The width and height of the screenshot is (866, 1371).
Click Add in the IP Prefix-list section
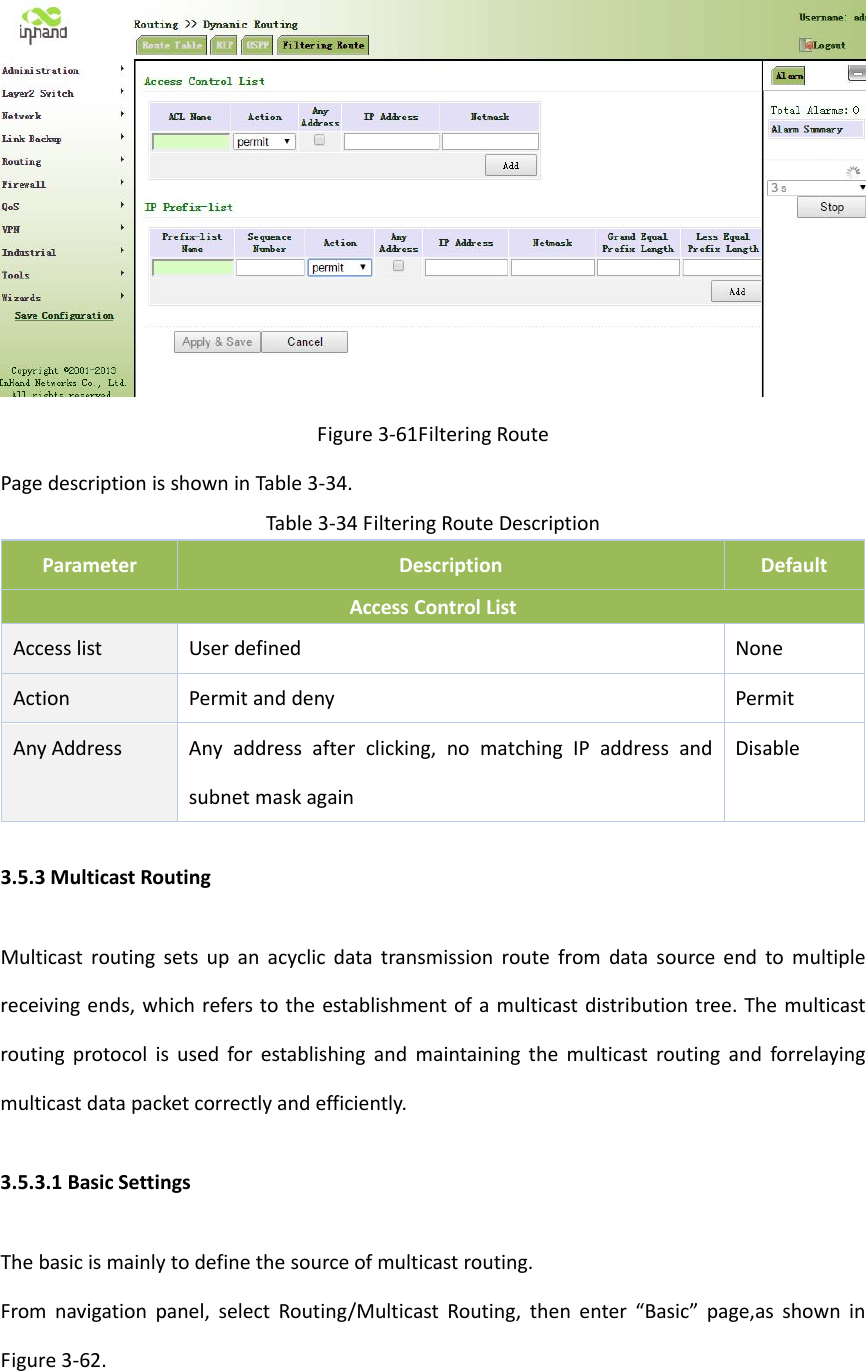[735, 291]
